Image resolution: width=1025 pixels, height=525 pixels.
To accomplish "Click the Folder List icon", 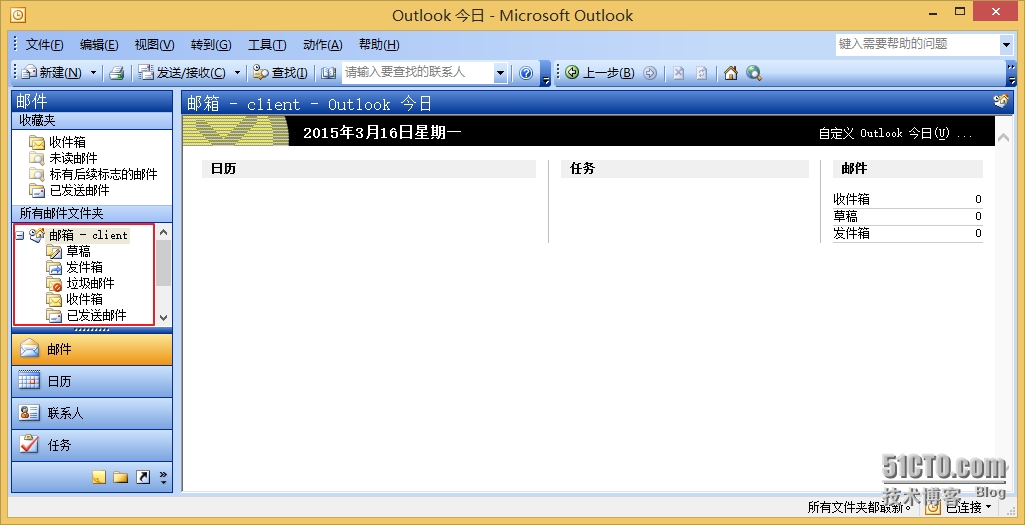I will pos(120,477).
